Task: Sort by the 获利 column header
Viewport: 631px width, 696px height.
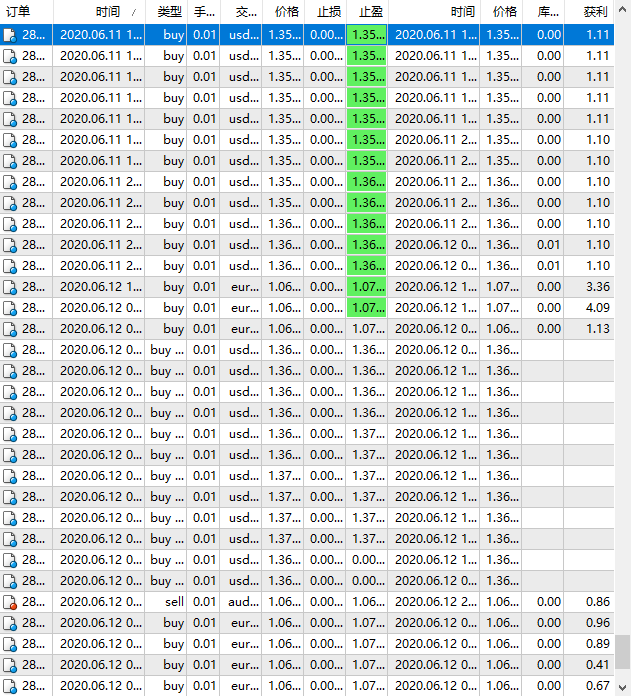Action: [x=589, y=12]
